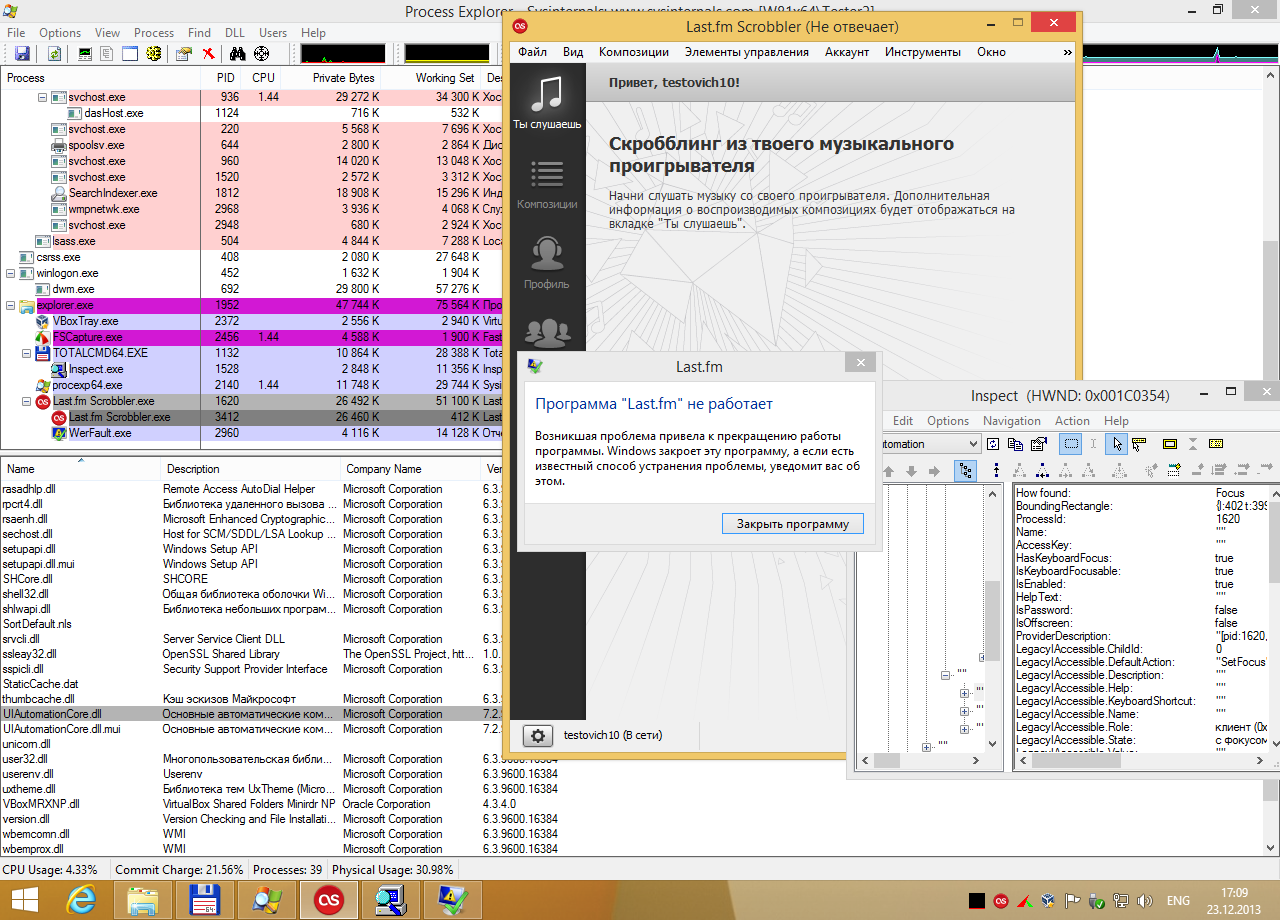Image resolution: width=1280 pixels, height=920 pixels.
Task: Click the CPU usage mini graph in toolbar
Action: coord(342,54)
